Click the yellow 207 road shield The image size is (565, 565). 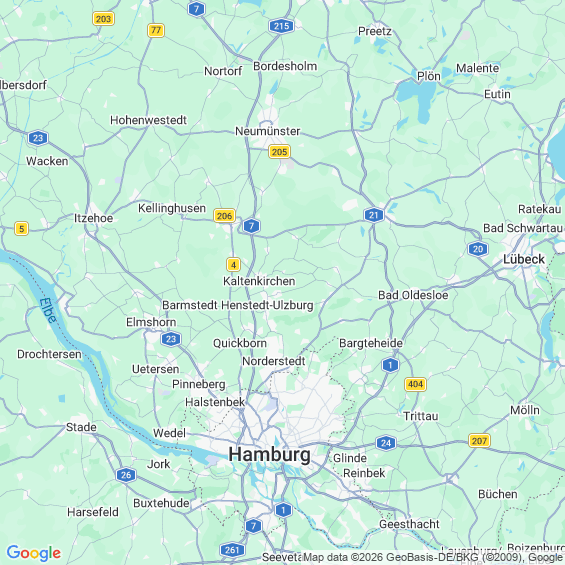[480, 441]
